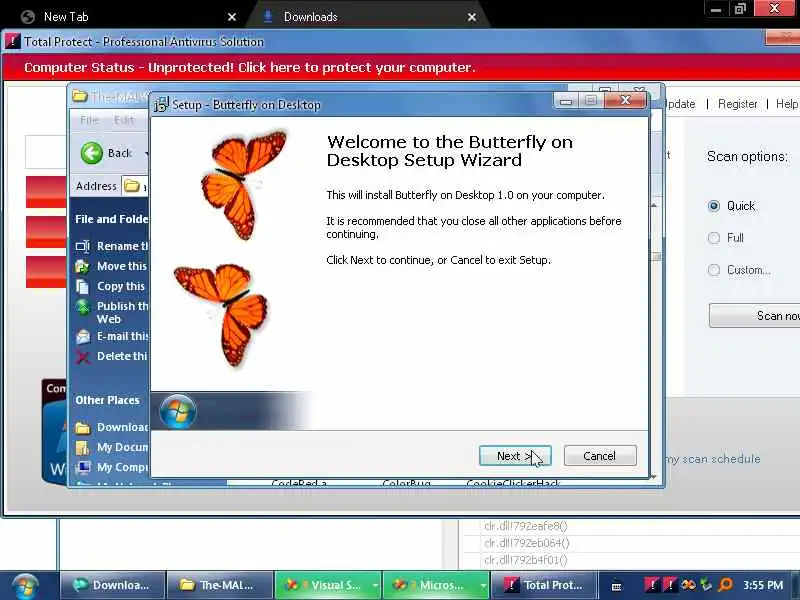
Task: Click Copy this file task icon
Action: (83, 286)
